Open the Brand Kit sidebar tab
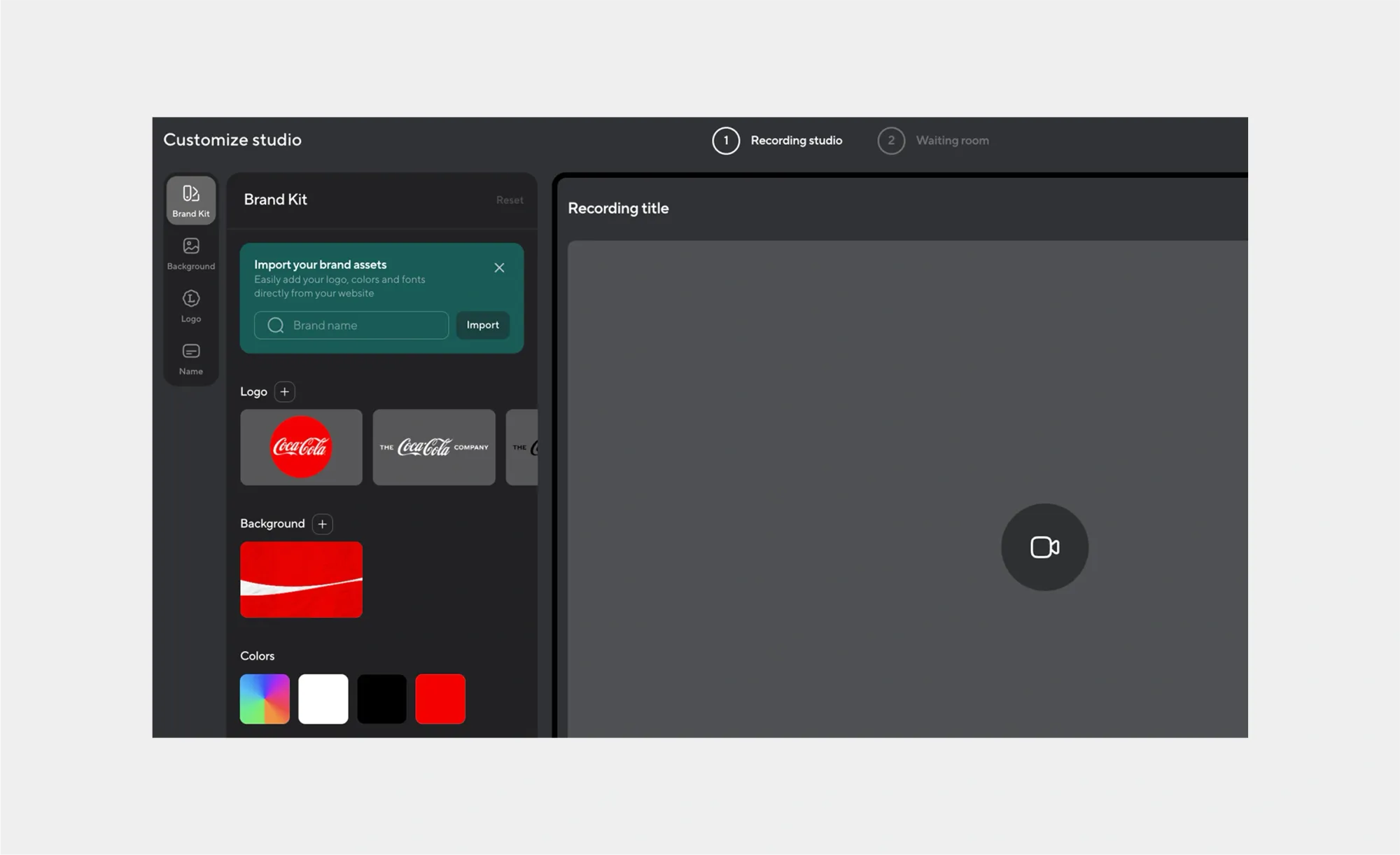This screenshot has height=855, width=1400. coord(190,200)
